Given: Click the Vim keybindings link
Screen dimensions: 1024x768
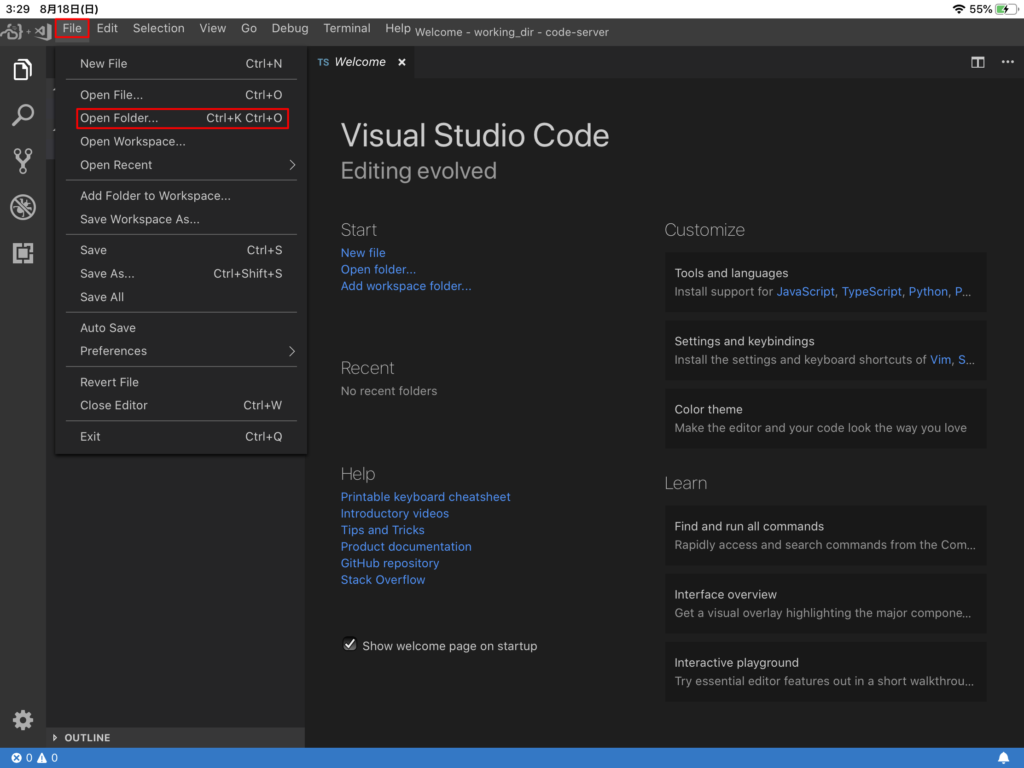Looking at the screenshot, I should (x=940, y=360).
